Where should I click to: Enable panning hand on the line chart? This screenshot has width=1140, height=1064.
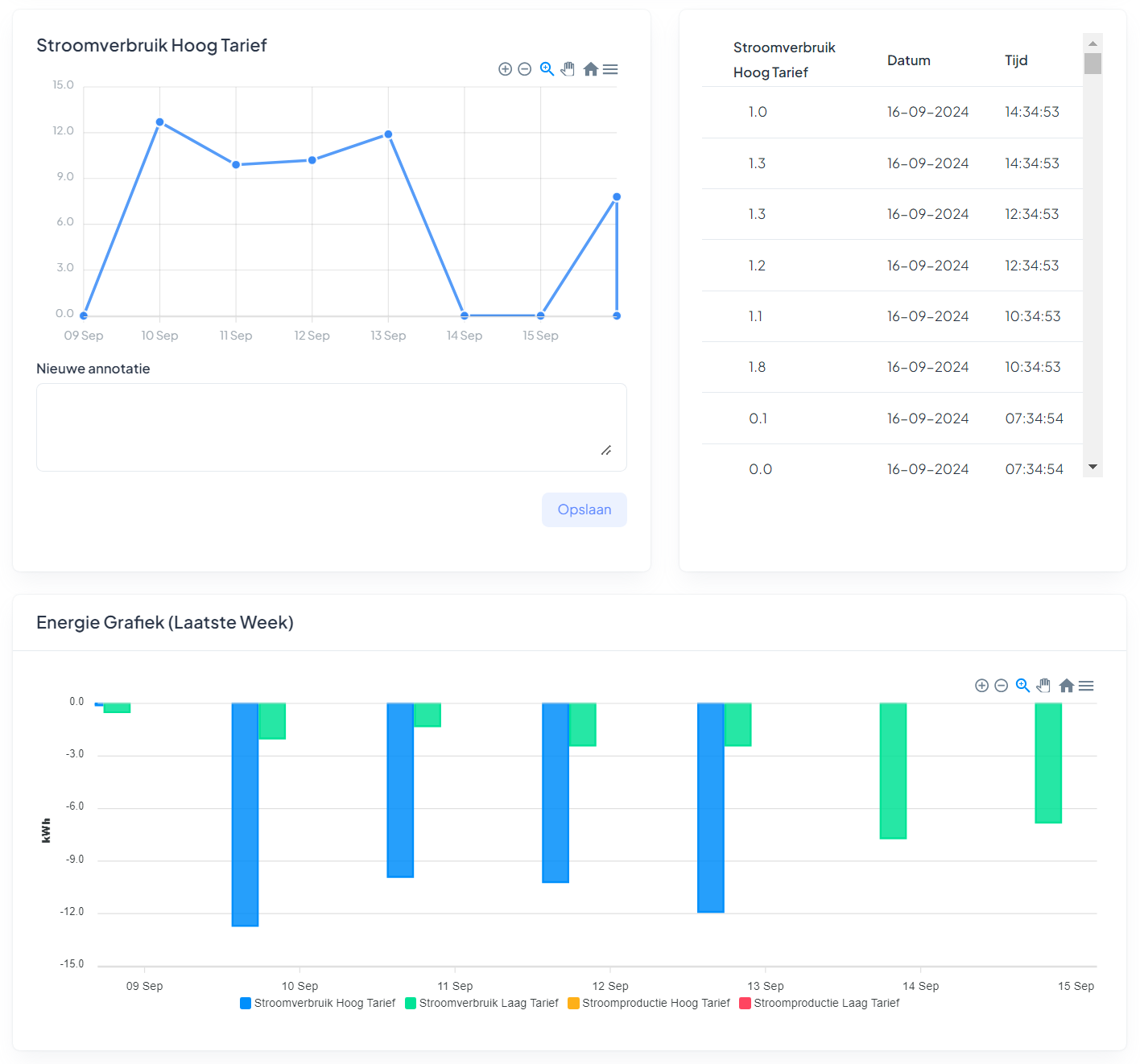pos(568,69)
